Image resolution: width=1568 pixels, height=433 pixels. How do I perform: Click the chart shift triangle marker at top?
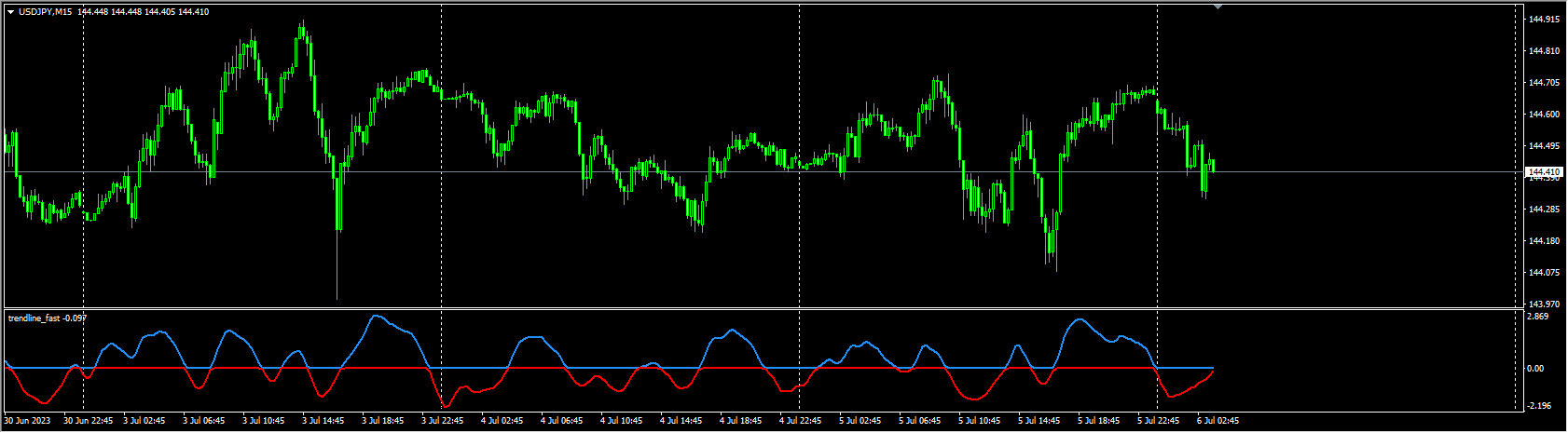pos(1217,7)
